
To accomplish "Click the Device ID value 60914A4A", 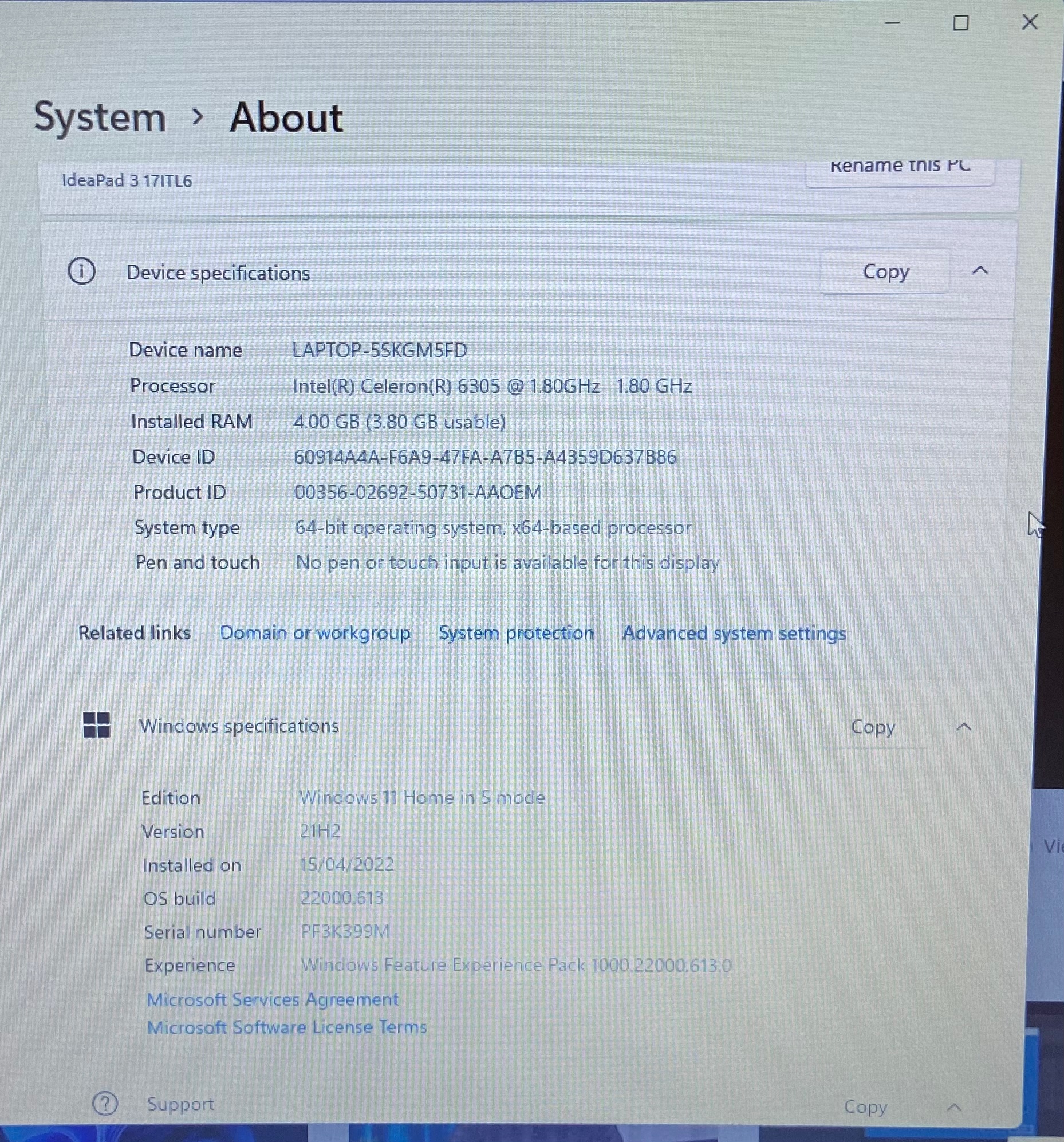I will (485, 457).
